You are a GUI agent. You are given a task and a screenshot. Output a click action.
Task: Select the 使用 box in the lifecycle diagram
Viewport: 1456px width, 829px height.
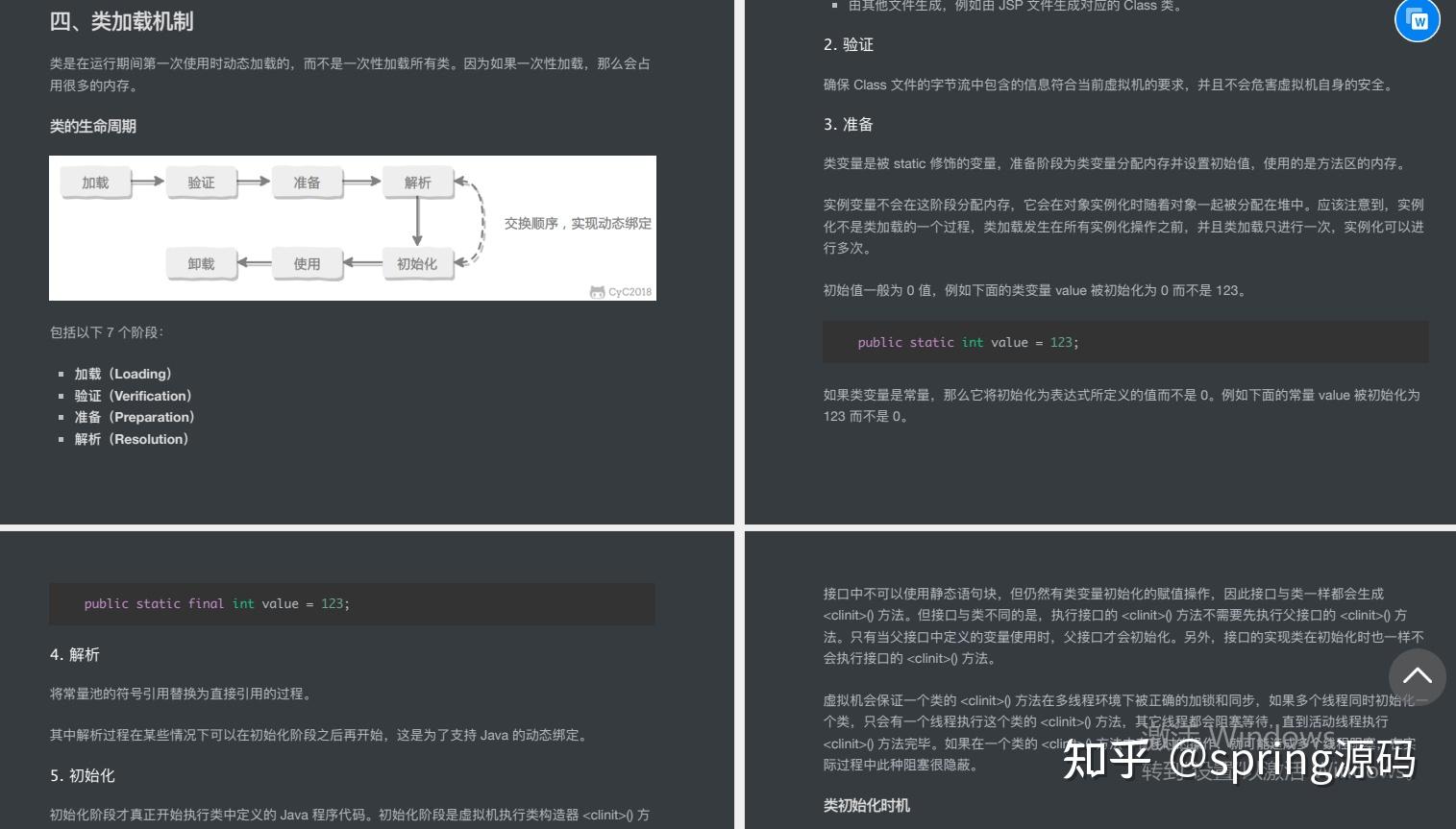pyautogui.click(x=307, y=263)
